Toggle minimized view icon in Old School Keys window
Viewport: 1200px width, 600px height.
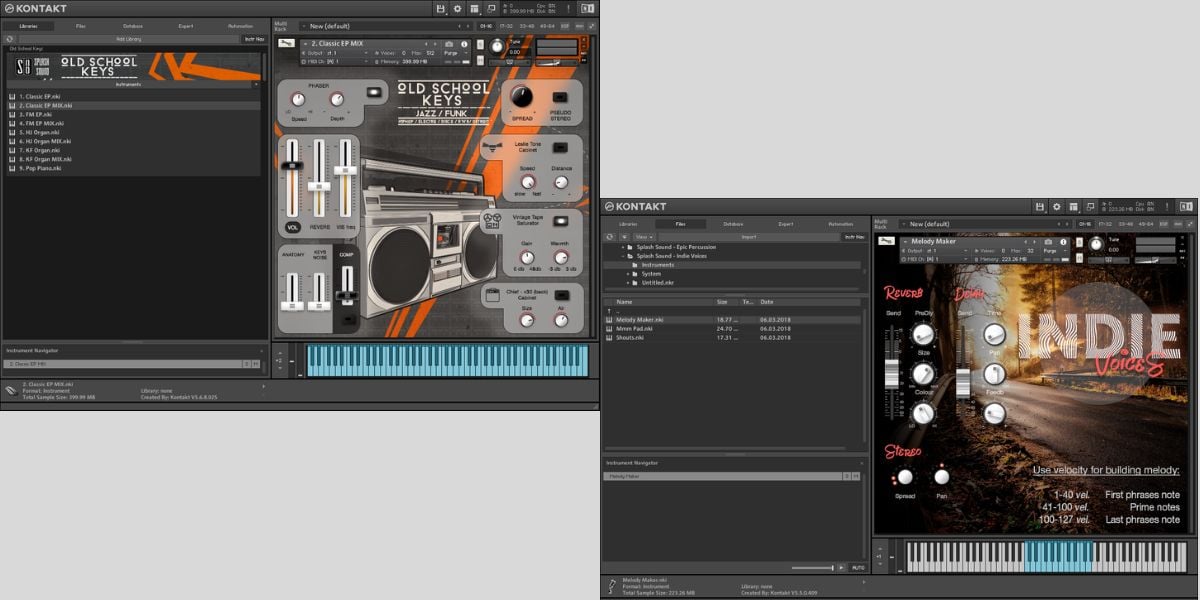click(x=491, y=9)
